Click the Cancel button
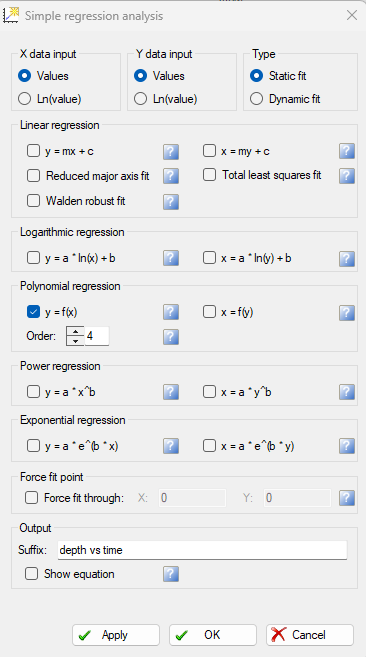Viewport: 366px width, 657px height. [310, 635]
